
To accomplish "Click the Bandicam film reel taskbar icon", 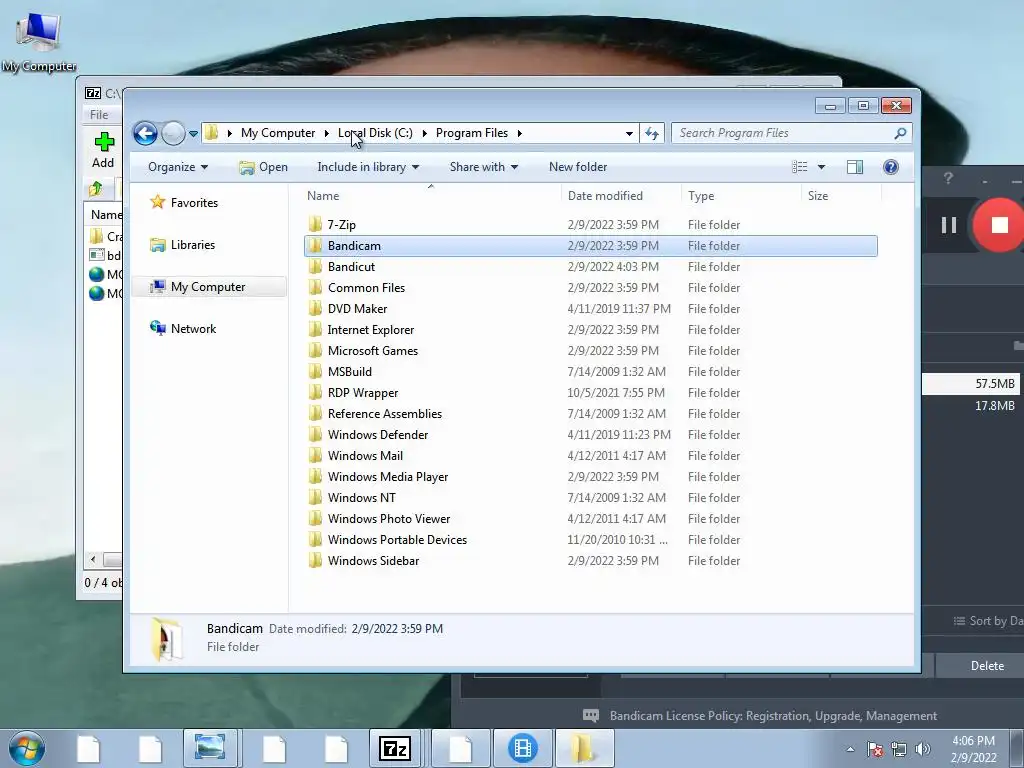I will (x=522, y=748).
